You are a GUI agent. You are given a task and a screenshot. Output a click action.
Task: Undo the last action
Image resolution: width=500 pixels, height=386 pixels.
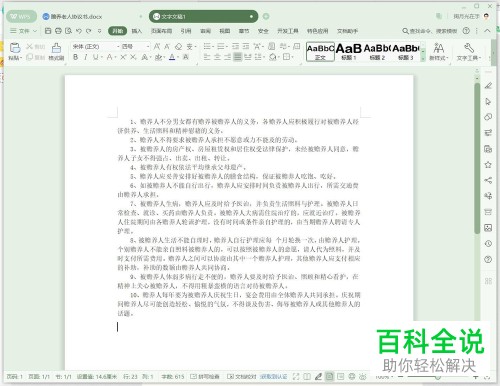pos(79,31)
